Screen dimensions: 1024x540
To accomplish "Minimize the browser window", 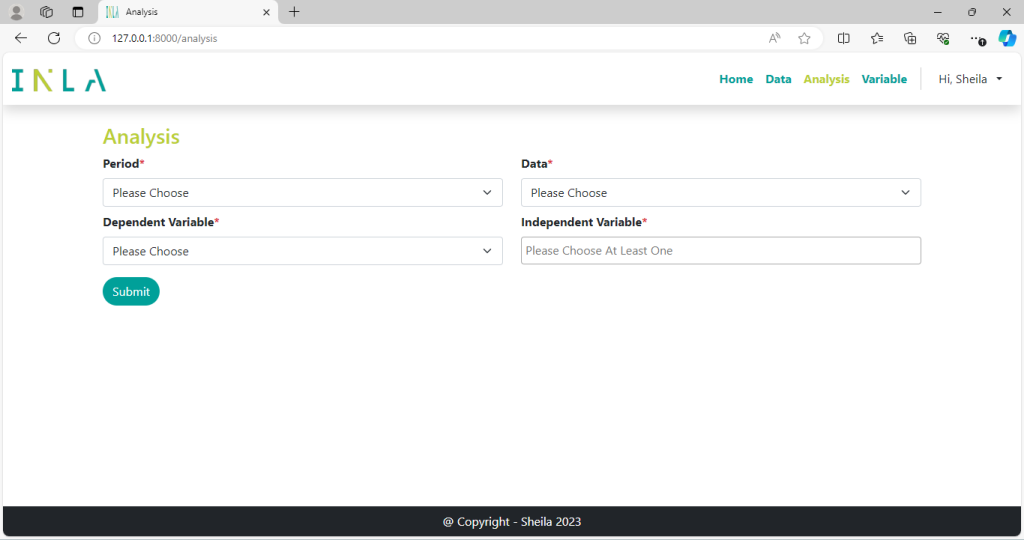I will tap(938, 12).
